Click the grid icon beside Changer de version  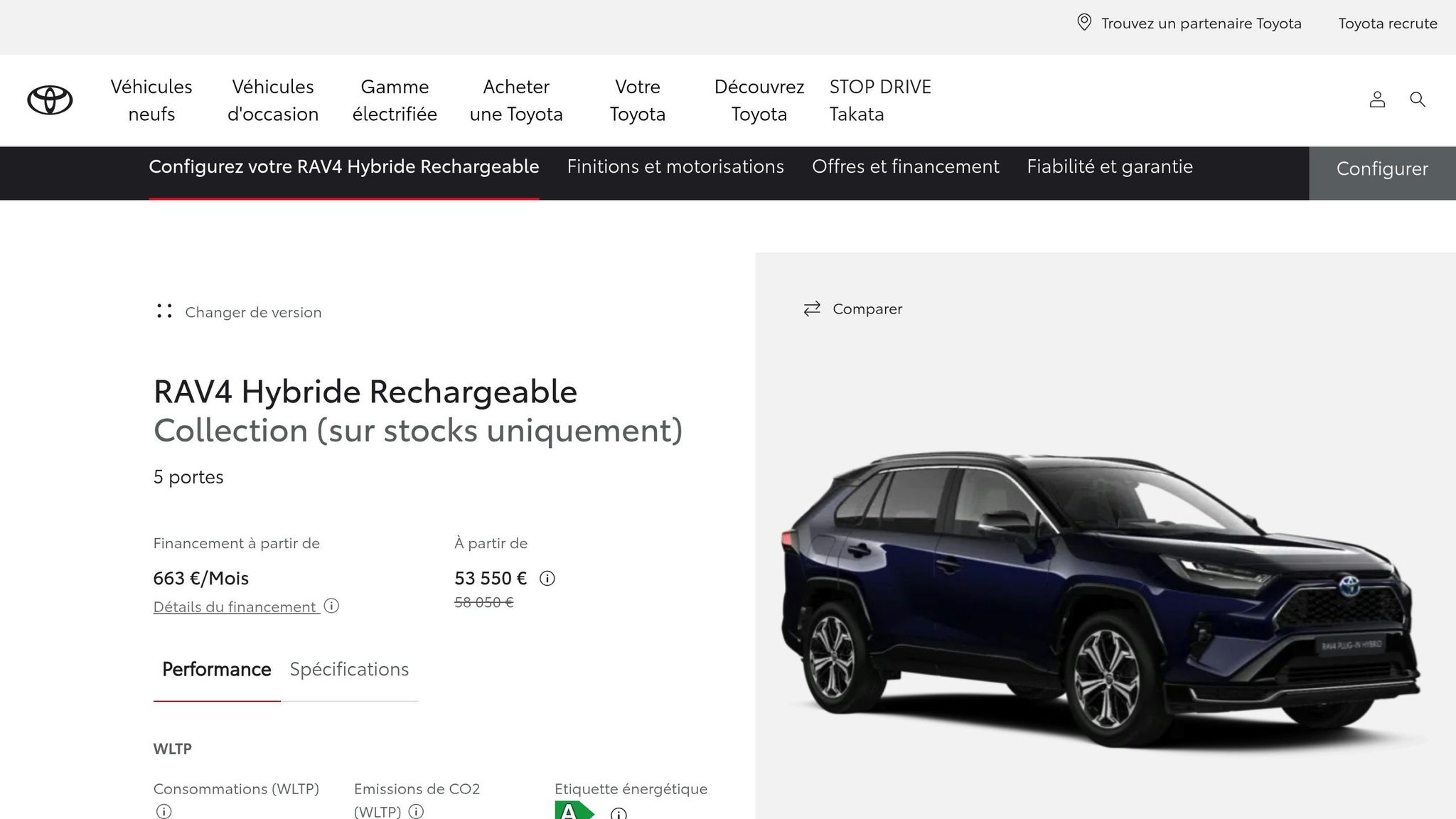[x=164, y=311]
